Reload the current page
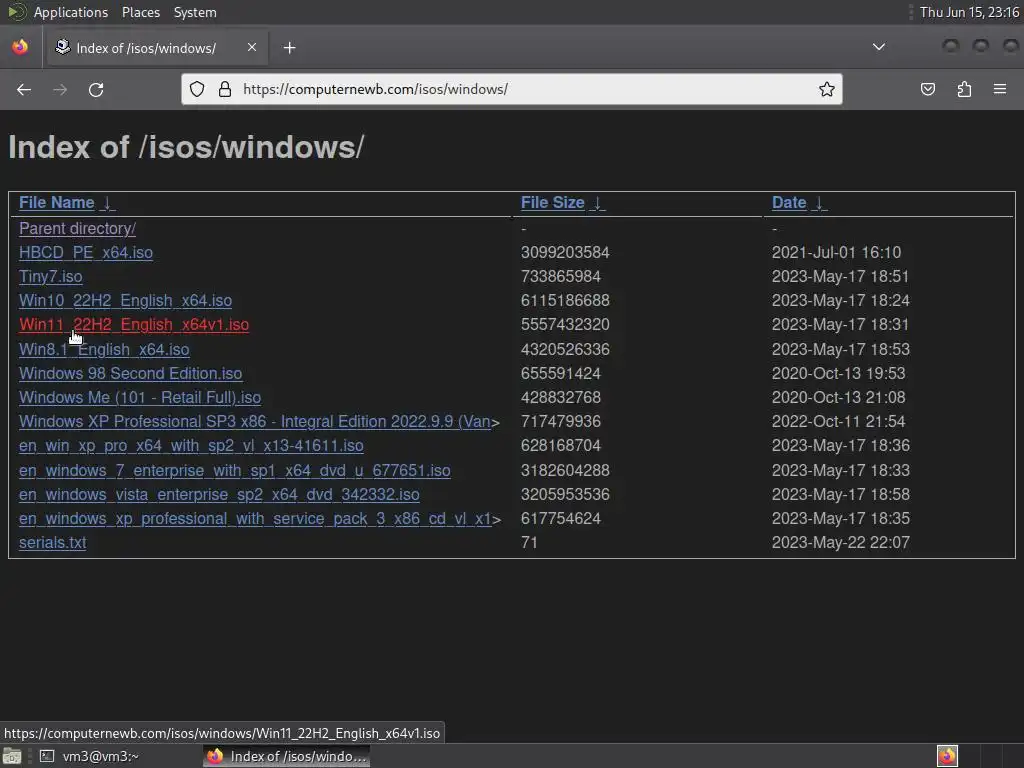The width and height of the screenshot is (1024, 768). click(96, 89)
